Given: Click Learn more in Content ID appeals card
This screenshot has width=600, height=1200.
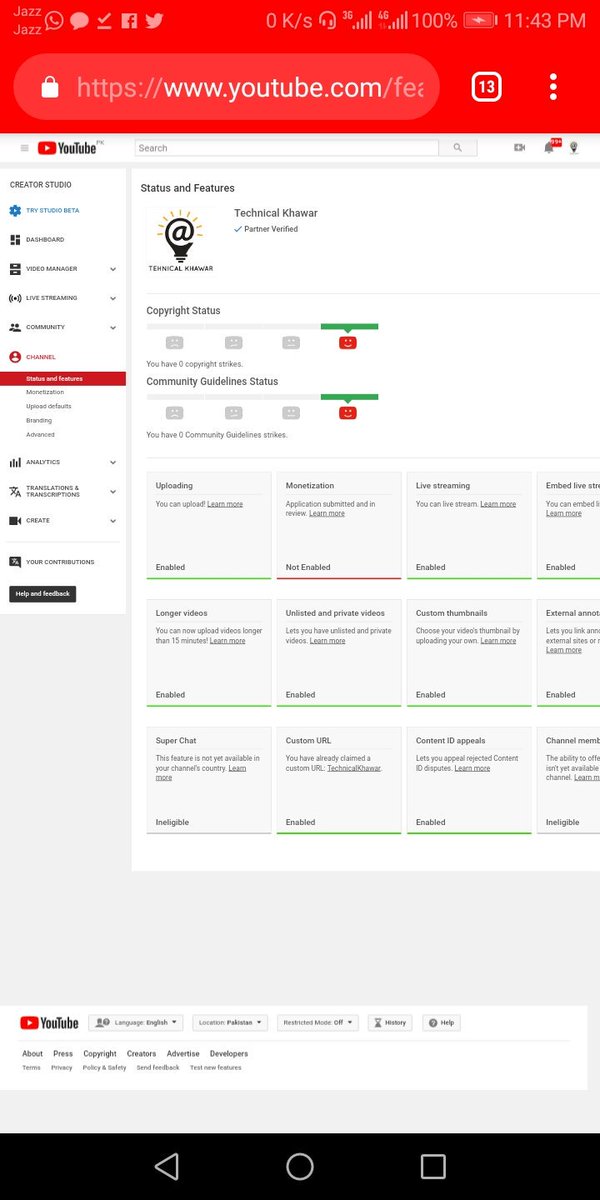Looking at the screenshot, I should [472, 768].
